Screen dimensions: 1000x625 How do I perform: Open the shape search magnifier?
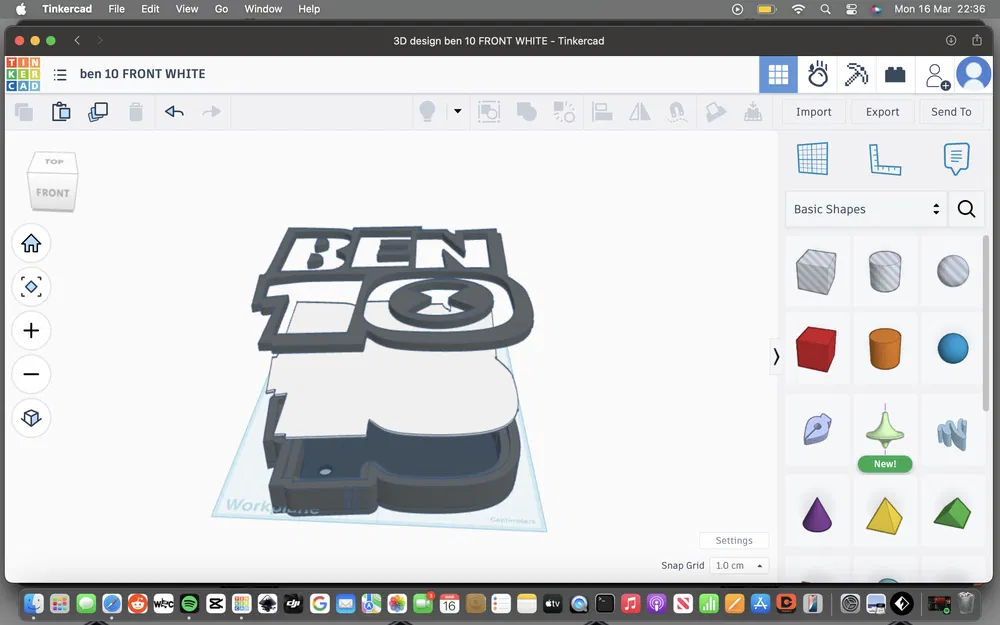(965, 209)
